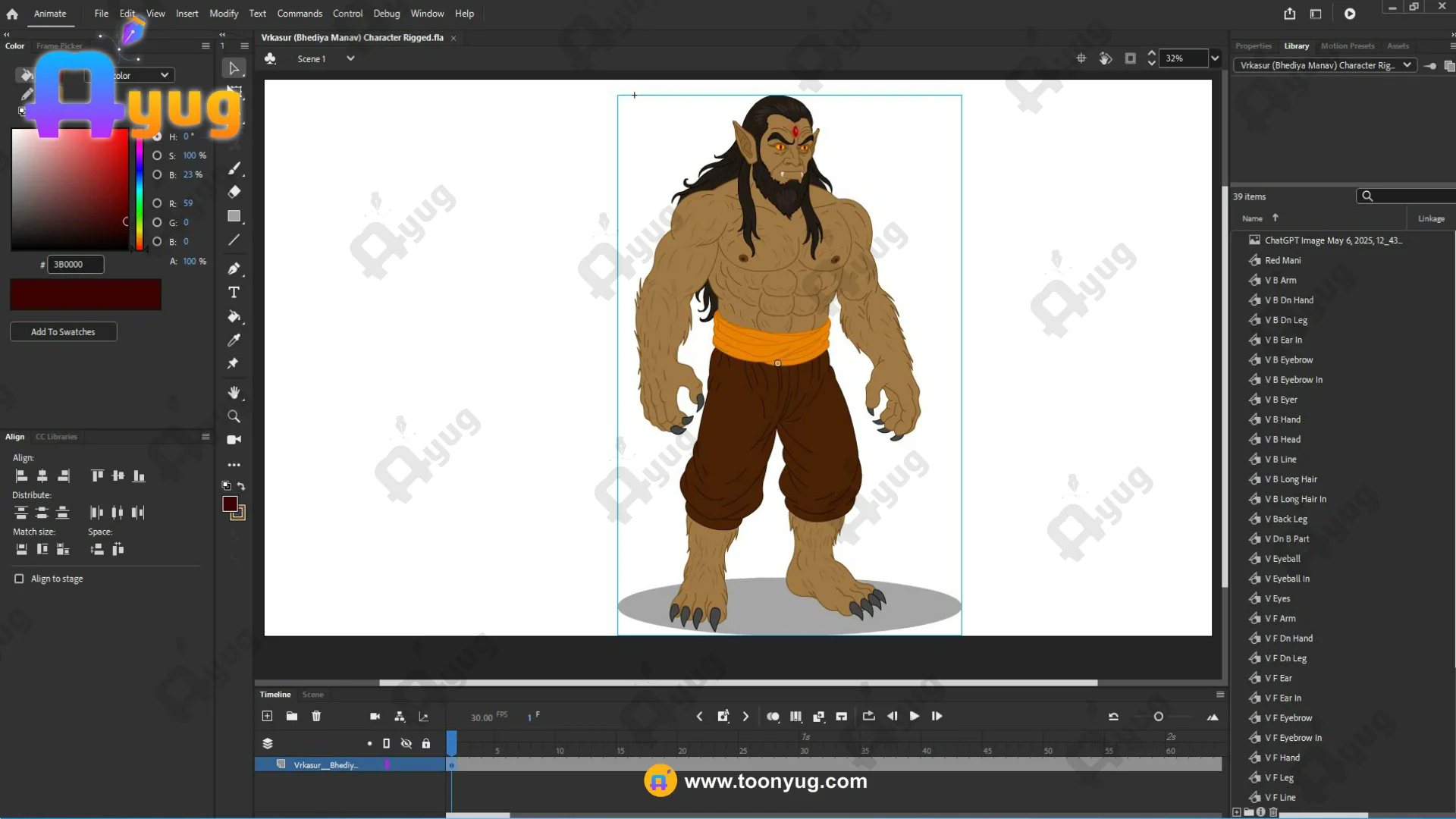Viewport: 1456px width, 819px height.
Task: Expand the 32% zoom level dropdown
Action: pos(1215,58)
